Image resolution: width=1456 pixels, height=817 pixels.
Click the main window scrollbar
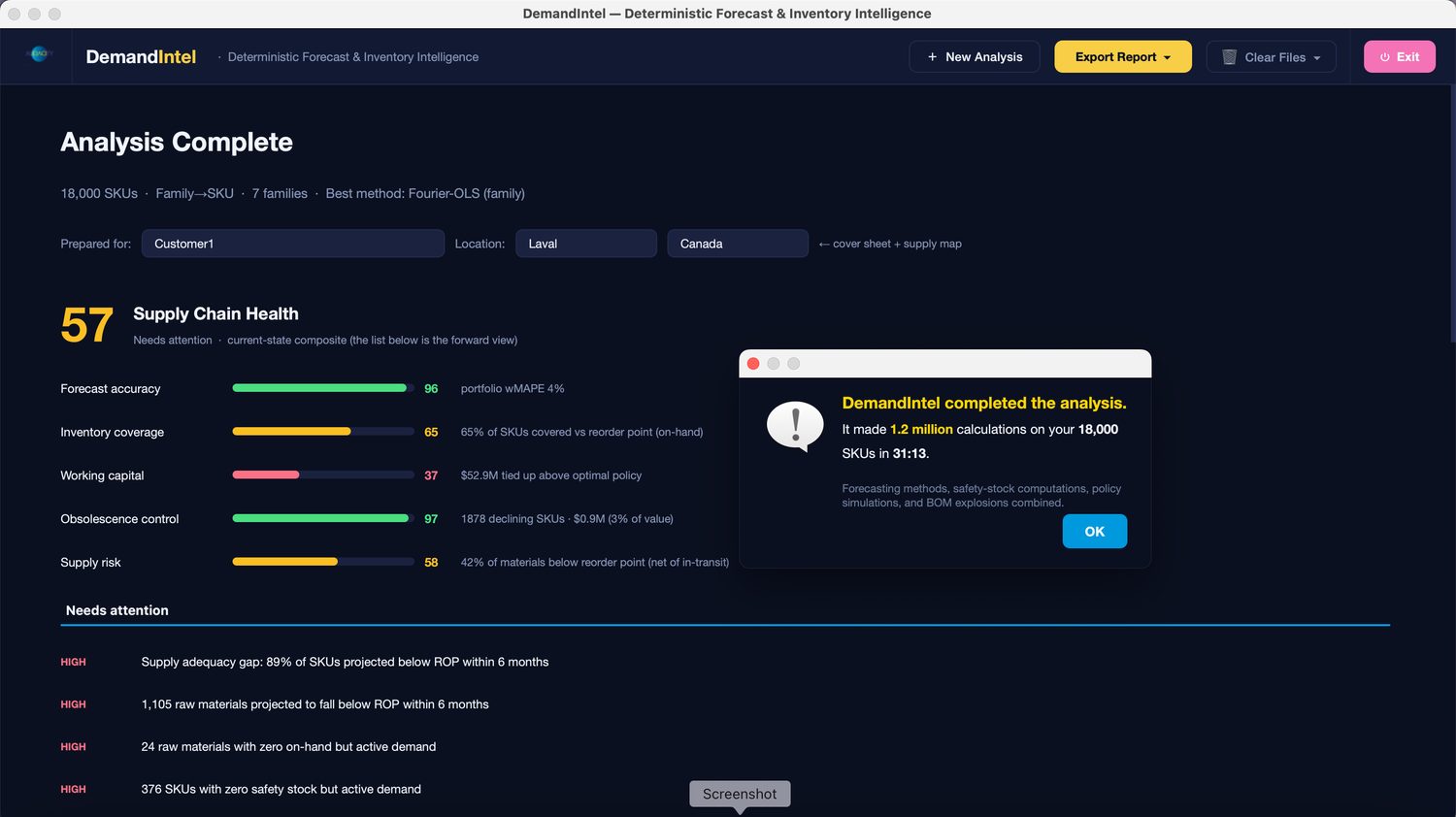tap(1452, 213)
